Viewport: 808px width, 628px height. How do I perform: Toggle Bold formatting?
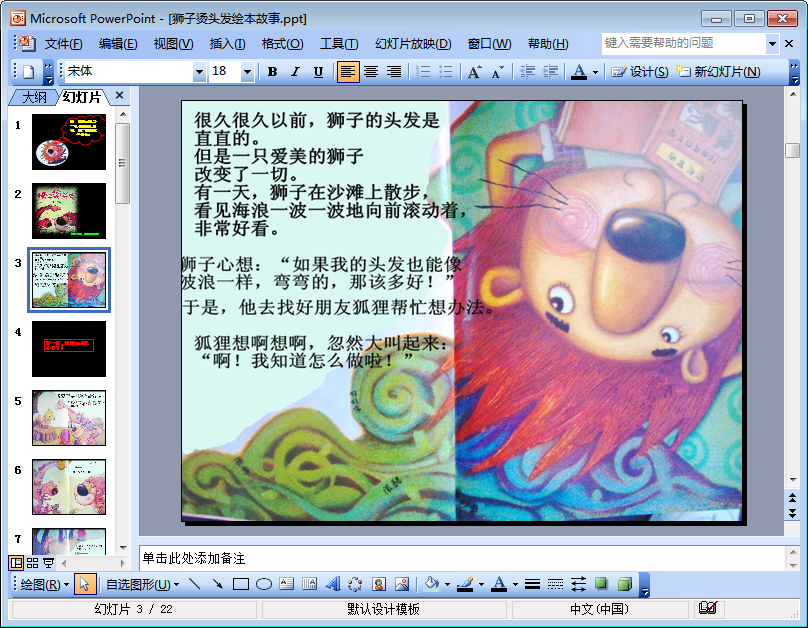click(273, 72)
